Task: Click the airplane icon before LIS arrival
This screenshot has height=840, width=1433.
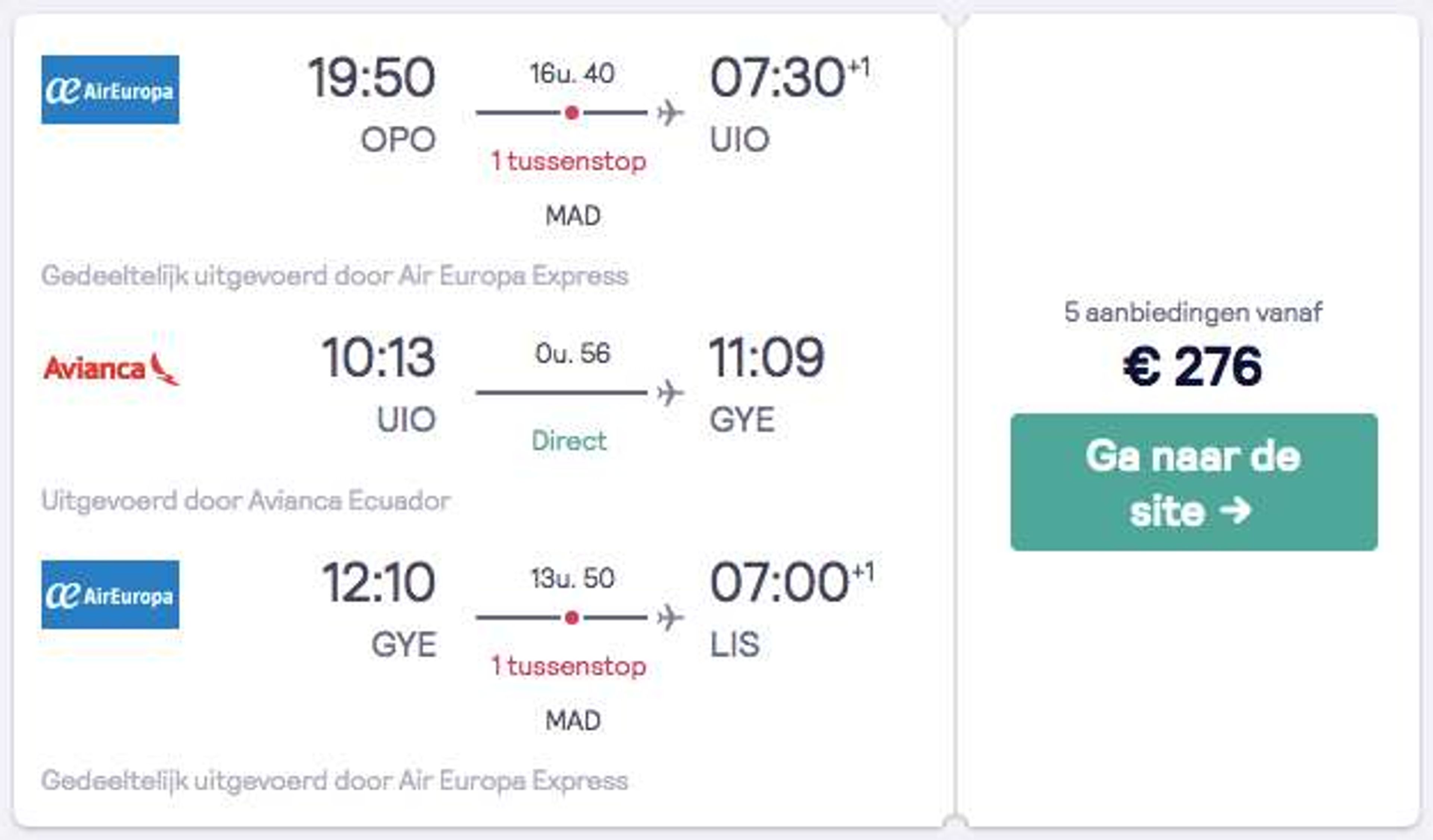Action: pyautogui.click(x=670, y=617)
